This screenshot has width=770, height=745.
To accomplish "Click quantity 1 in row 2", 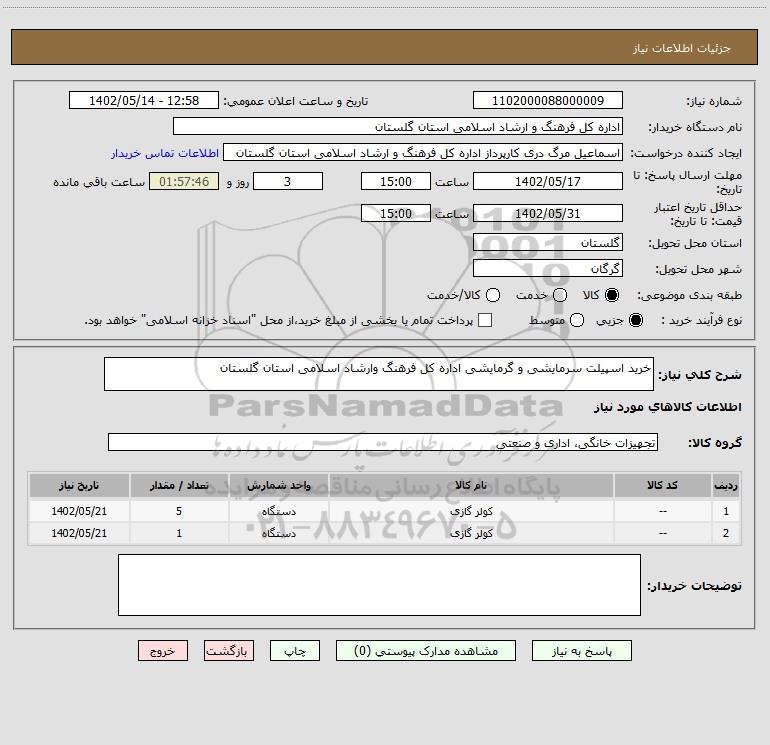I will click(x=179, y=533).
